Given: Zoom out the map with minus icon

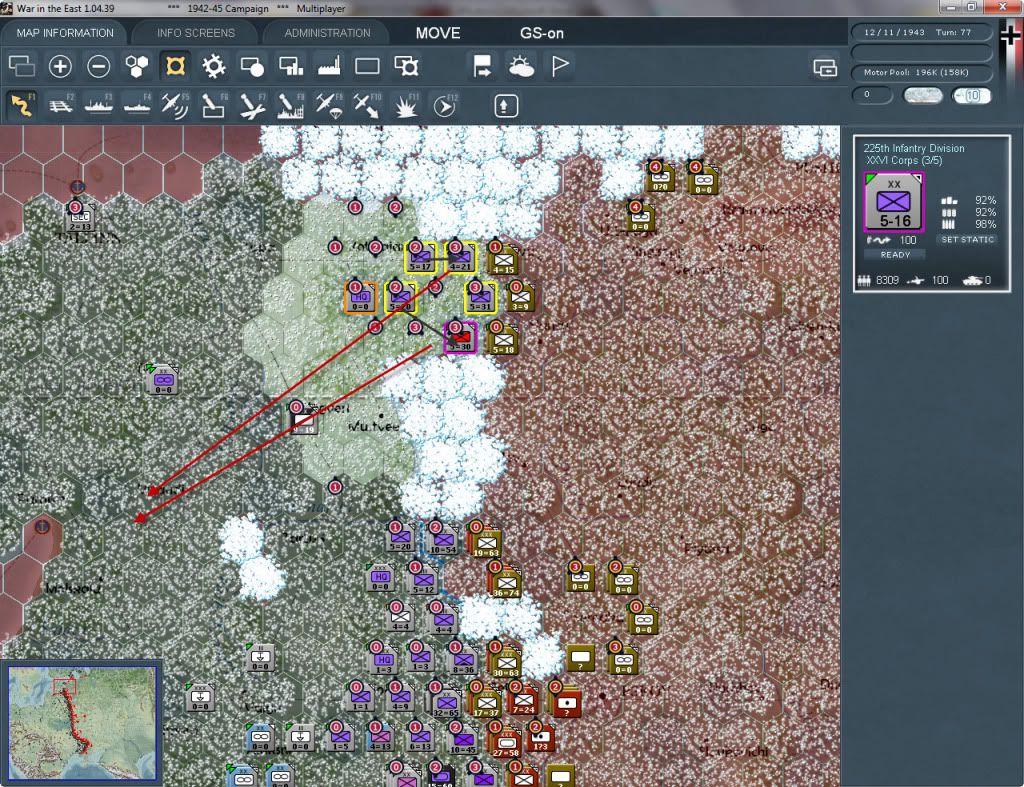Looking at the screenshot, I should [x=99, y=66].
